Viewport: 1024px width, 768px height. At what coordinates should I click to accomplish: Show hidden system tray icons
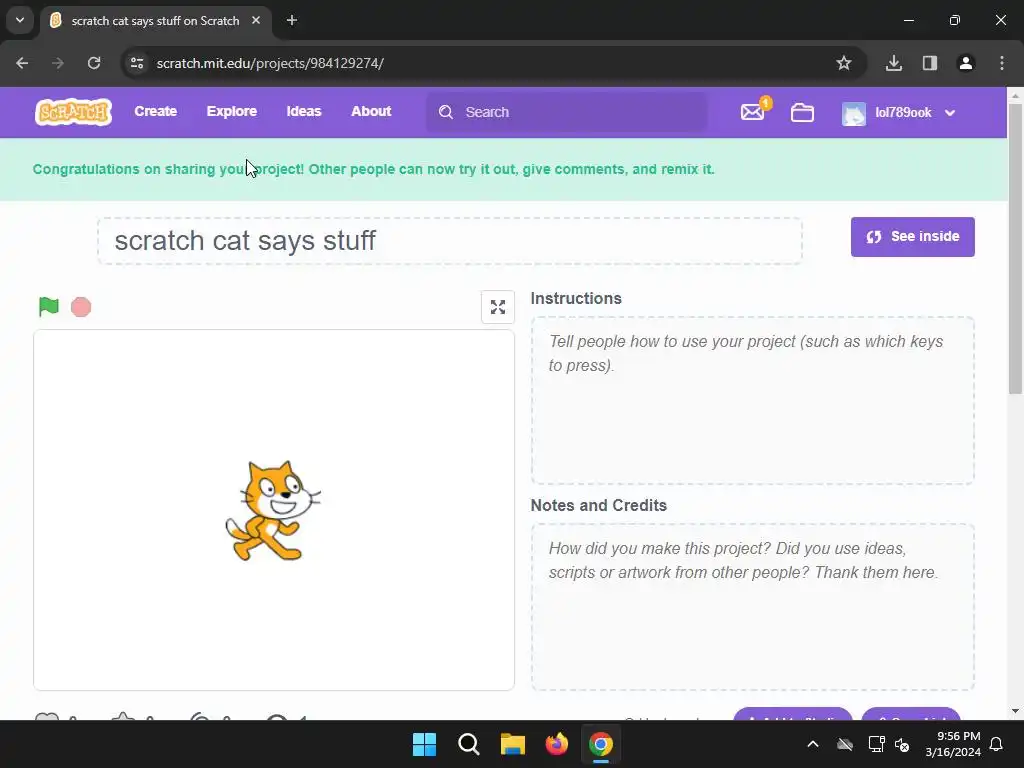tap(812, 744)
